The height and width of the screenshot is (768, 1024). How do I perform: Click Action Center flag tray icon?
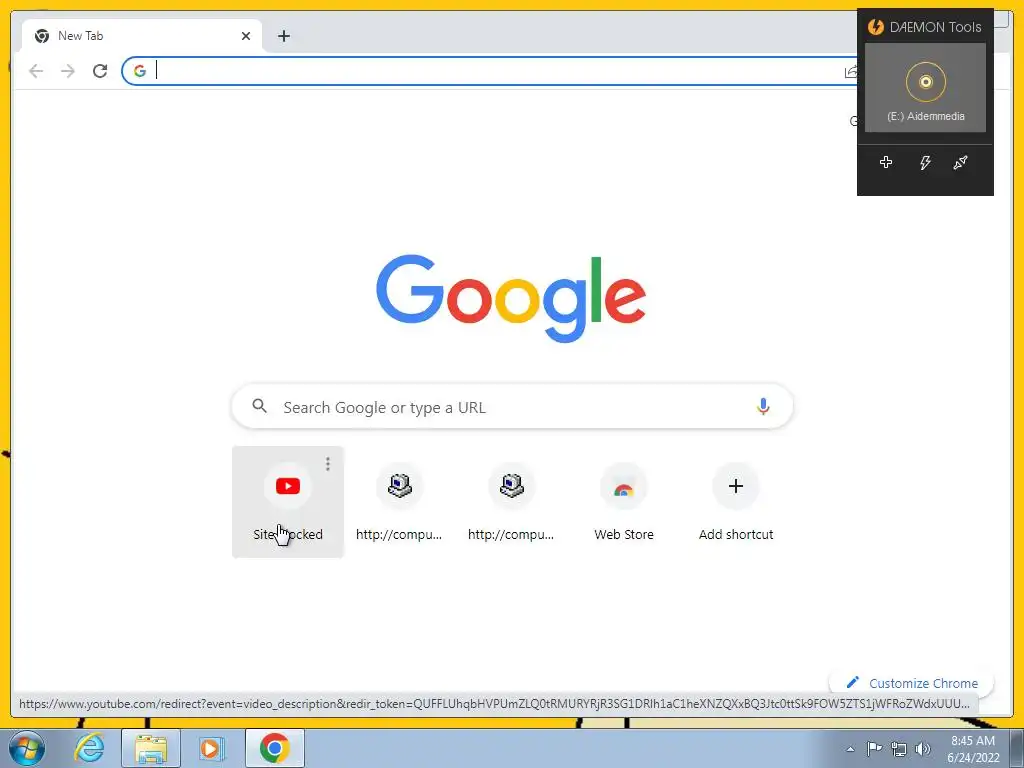pos(874,749)
